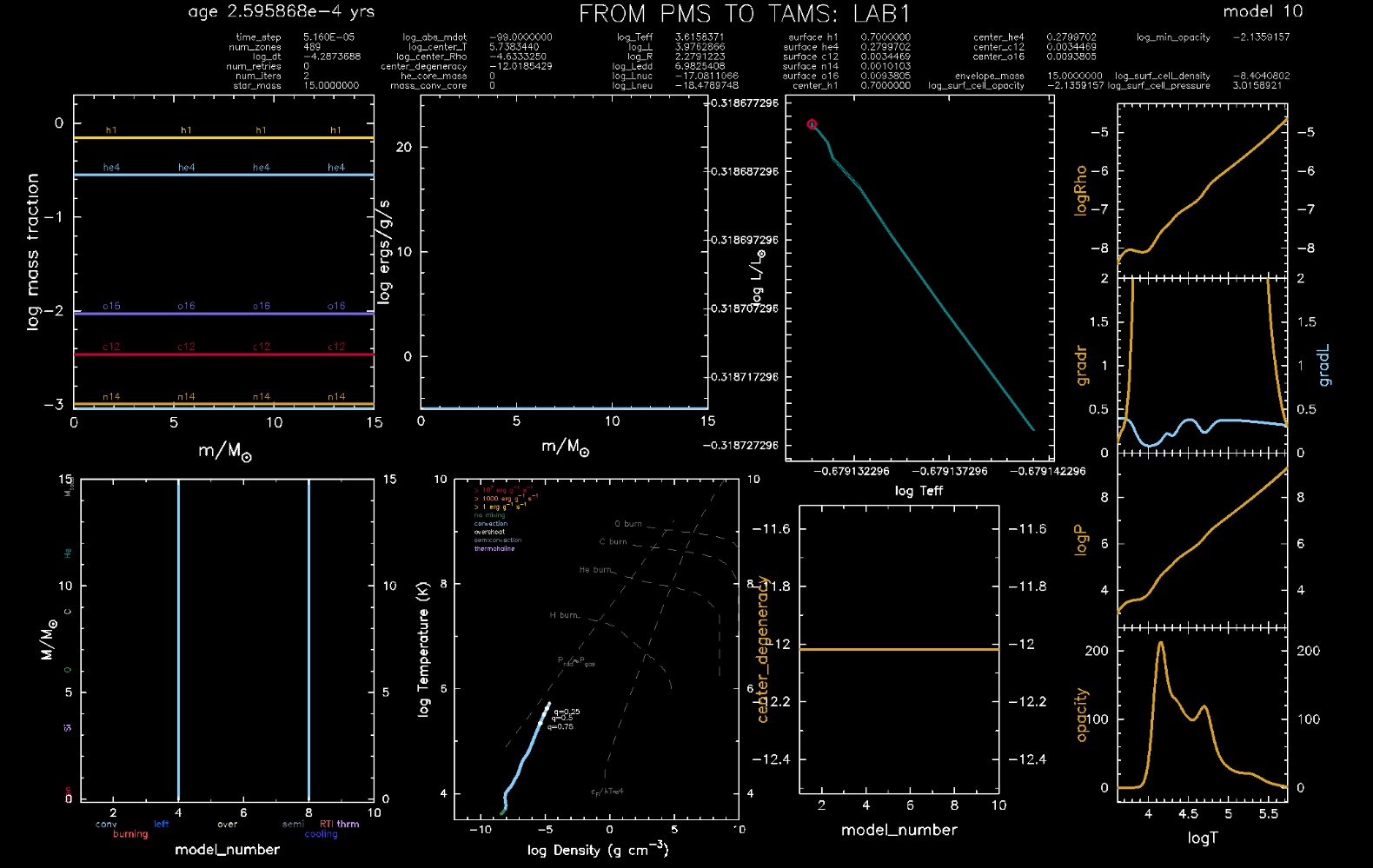
Task: Click the 'RTI' legend word under Kippenhahn plot
Action: pyautogui.click(x=326, y=825)
